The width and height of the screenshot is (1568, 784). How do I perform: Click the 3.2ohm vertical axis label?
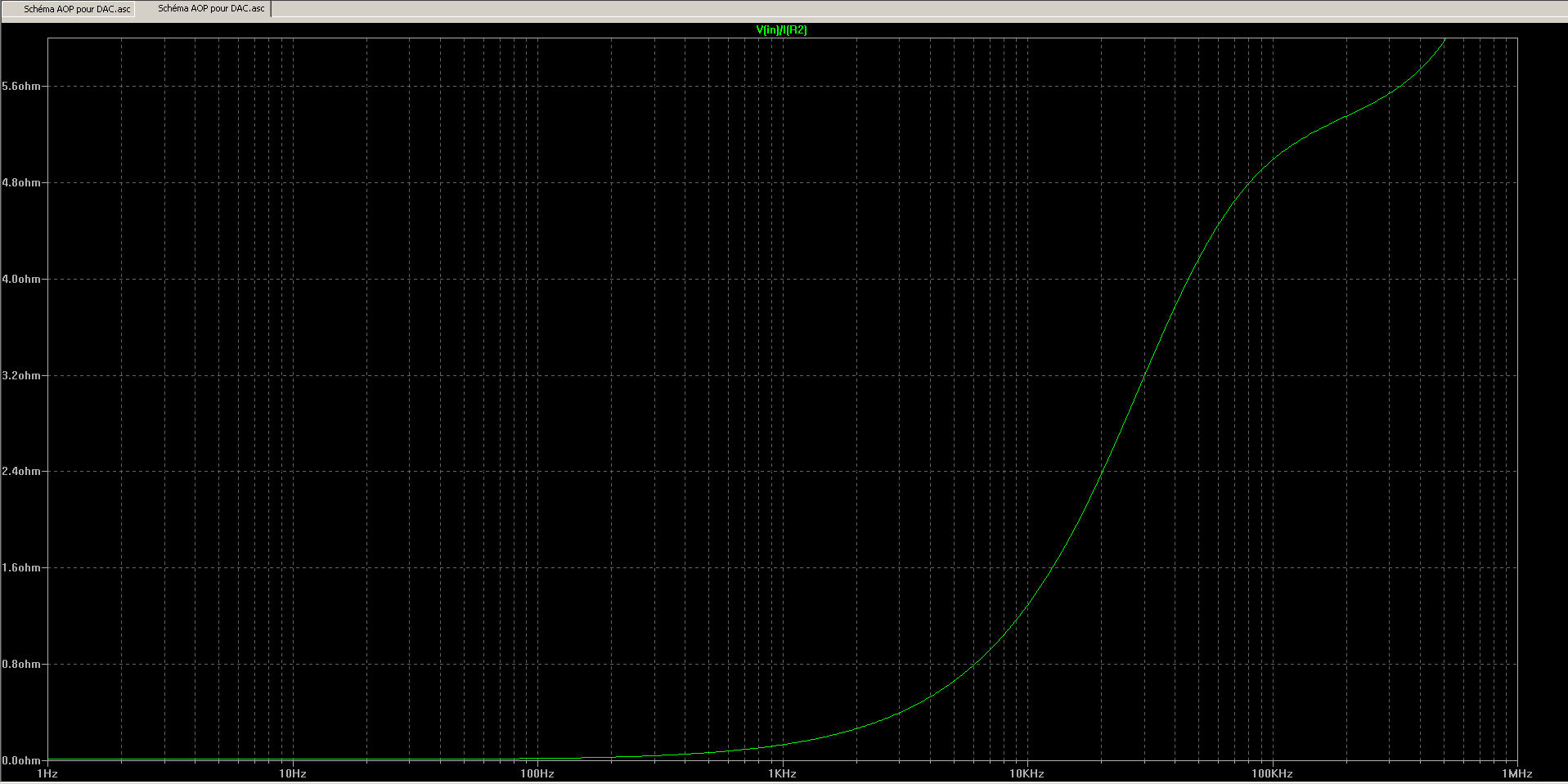click(21, 375)
